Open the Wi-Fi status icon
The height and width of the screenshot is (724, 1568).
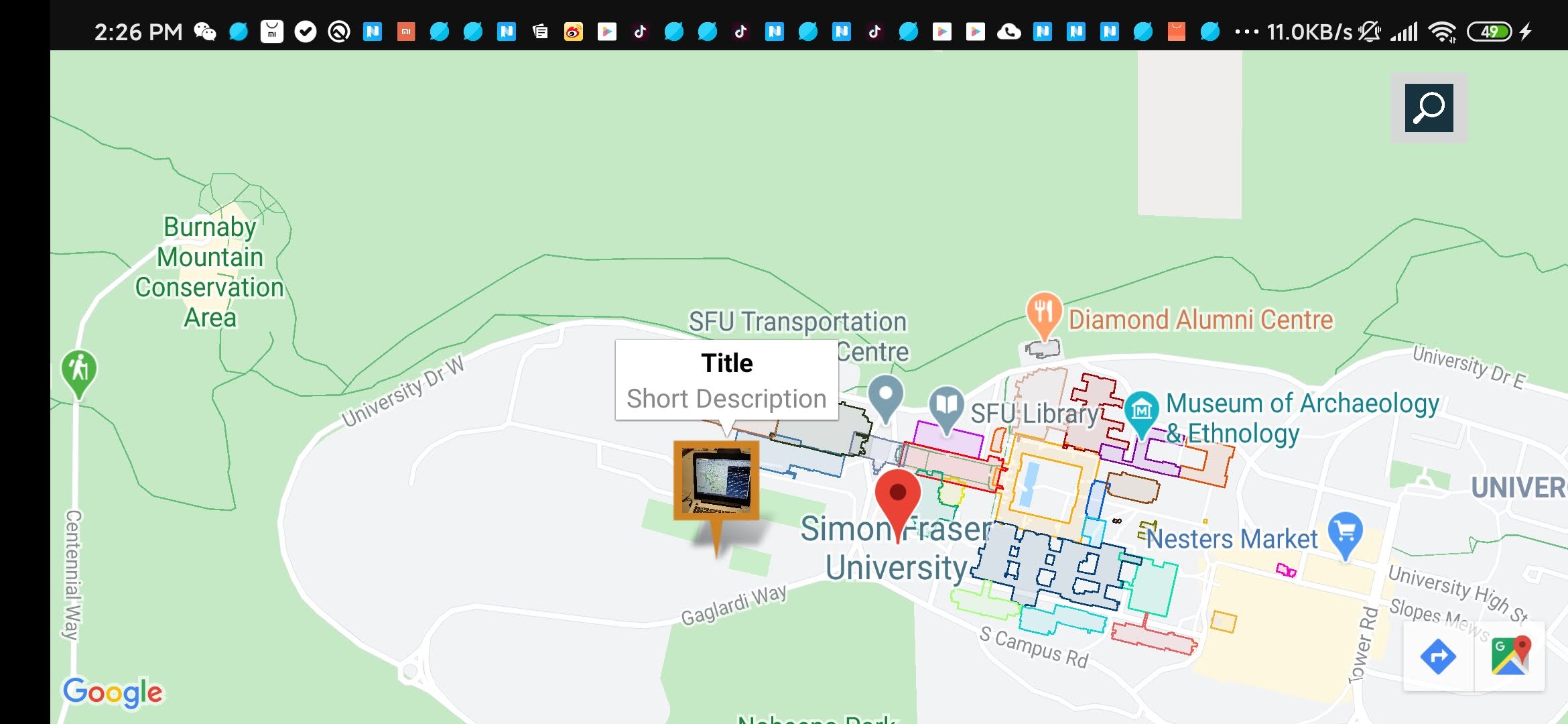[1443, 32]
